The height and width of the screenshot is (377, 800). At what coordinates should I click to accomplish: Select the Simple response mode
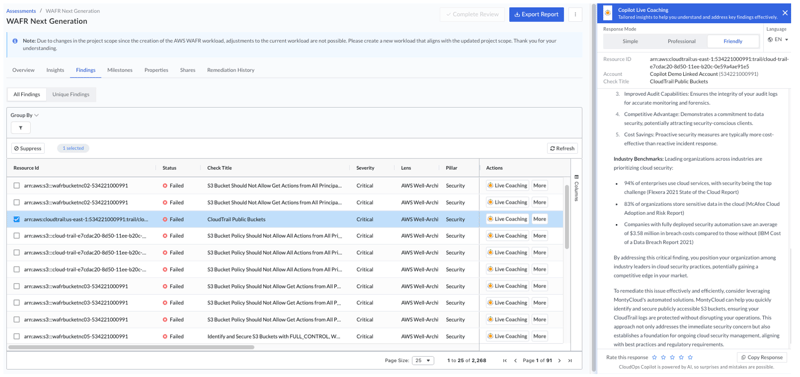tap(630, 41)
